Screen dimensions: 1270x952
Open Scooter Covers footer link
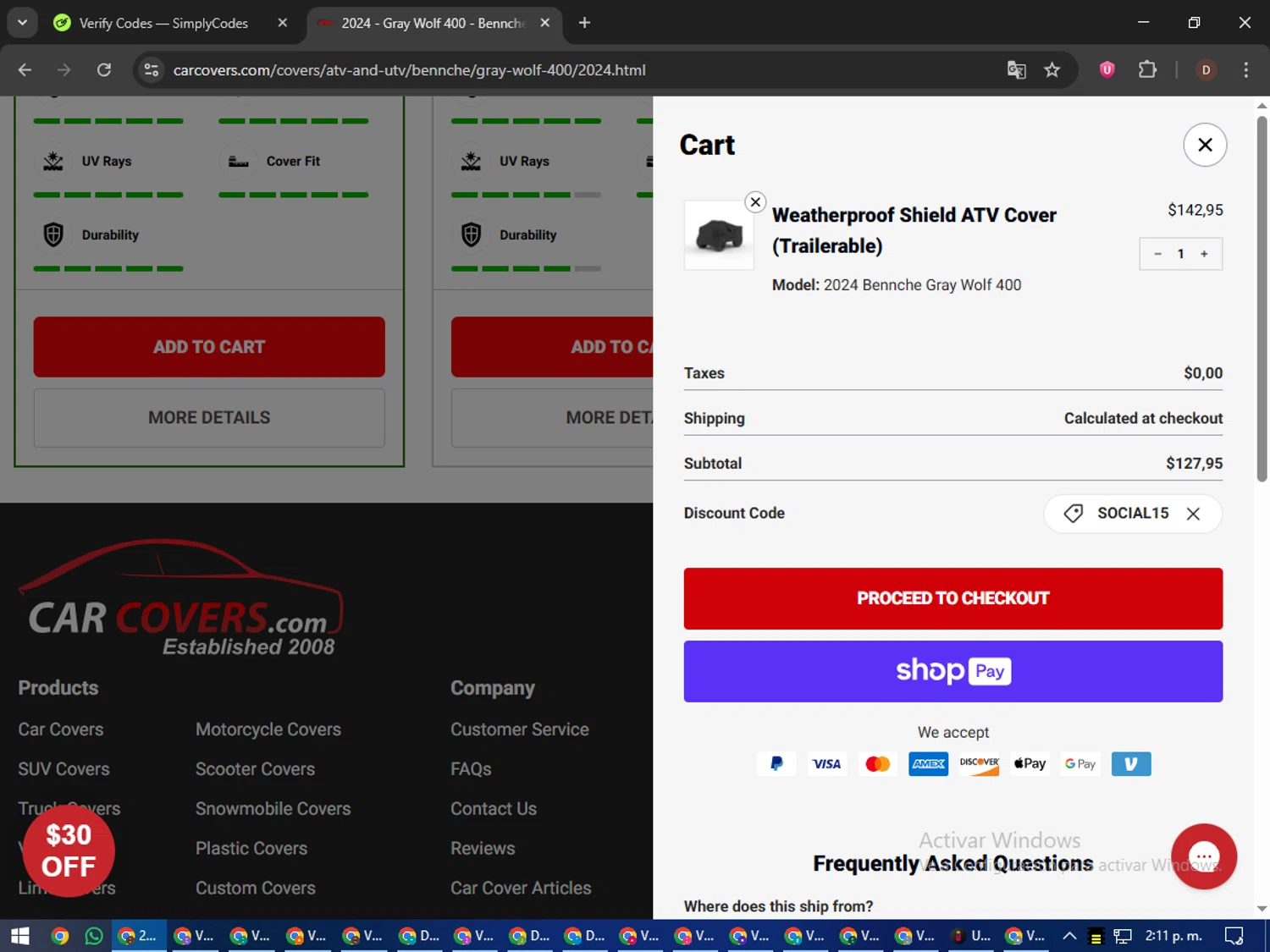coord(255,769)
